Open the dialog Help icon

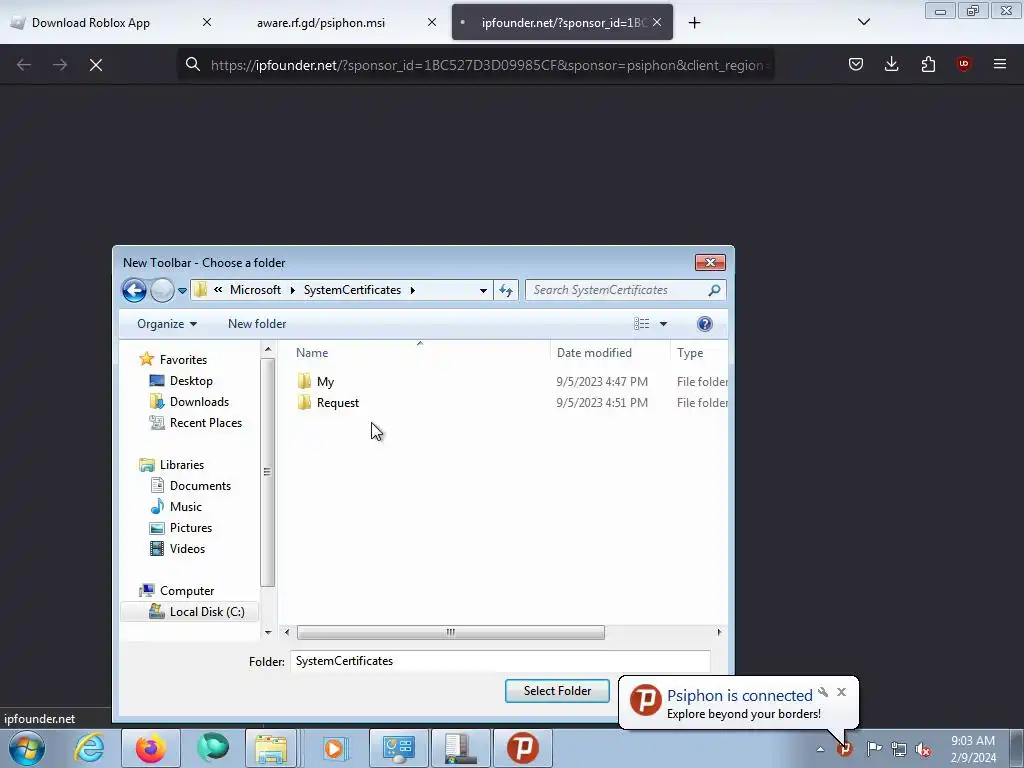(x=705, y=324)
